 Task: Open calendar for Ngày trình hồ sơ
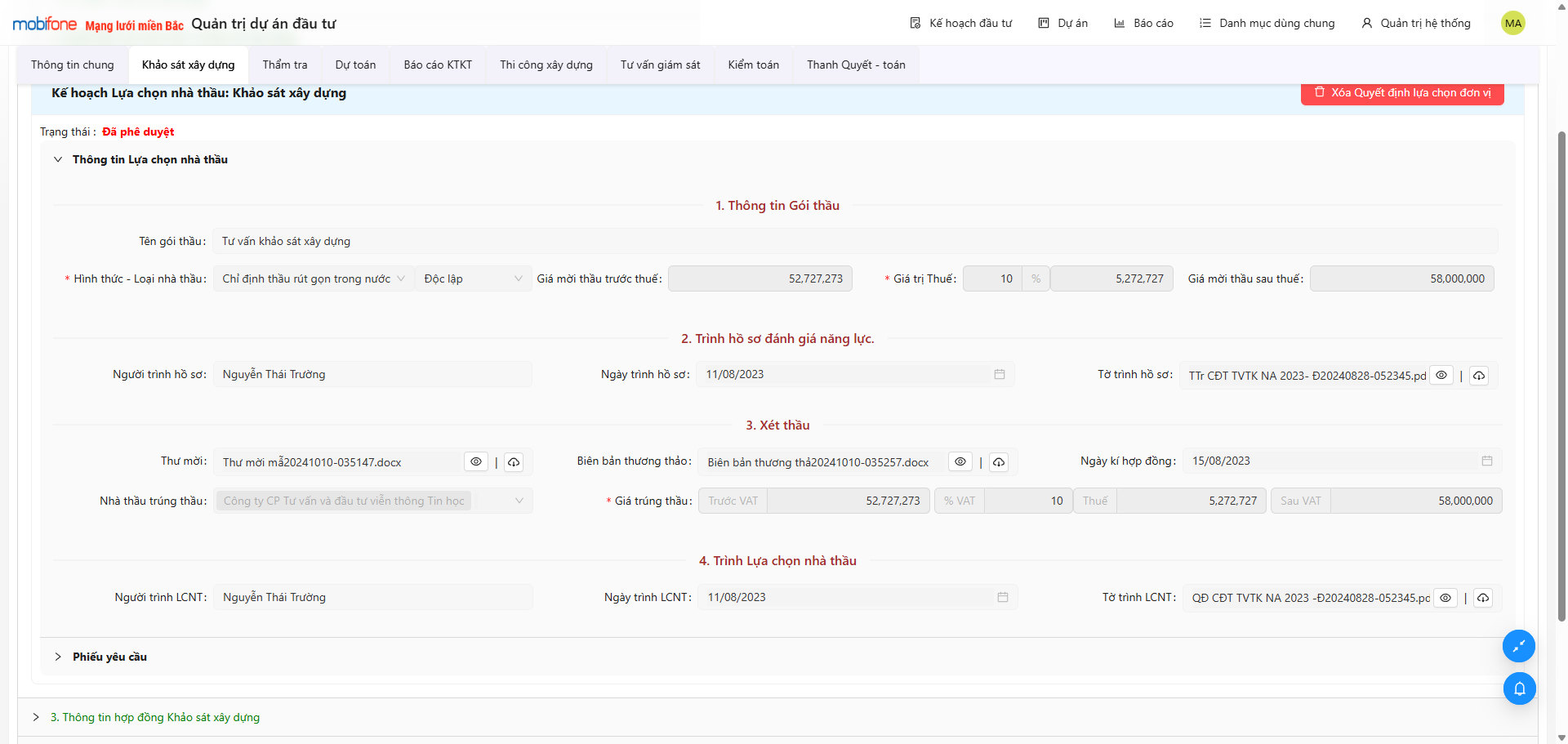point(999,374)
